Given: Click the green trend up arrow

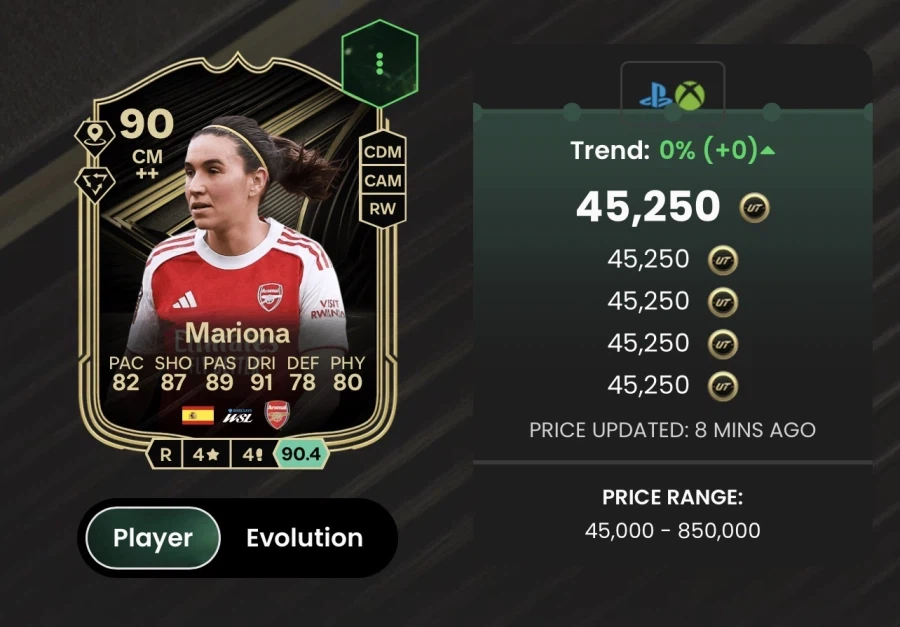Looking at the screenshot, I should [767, 150].
